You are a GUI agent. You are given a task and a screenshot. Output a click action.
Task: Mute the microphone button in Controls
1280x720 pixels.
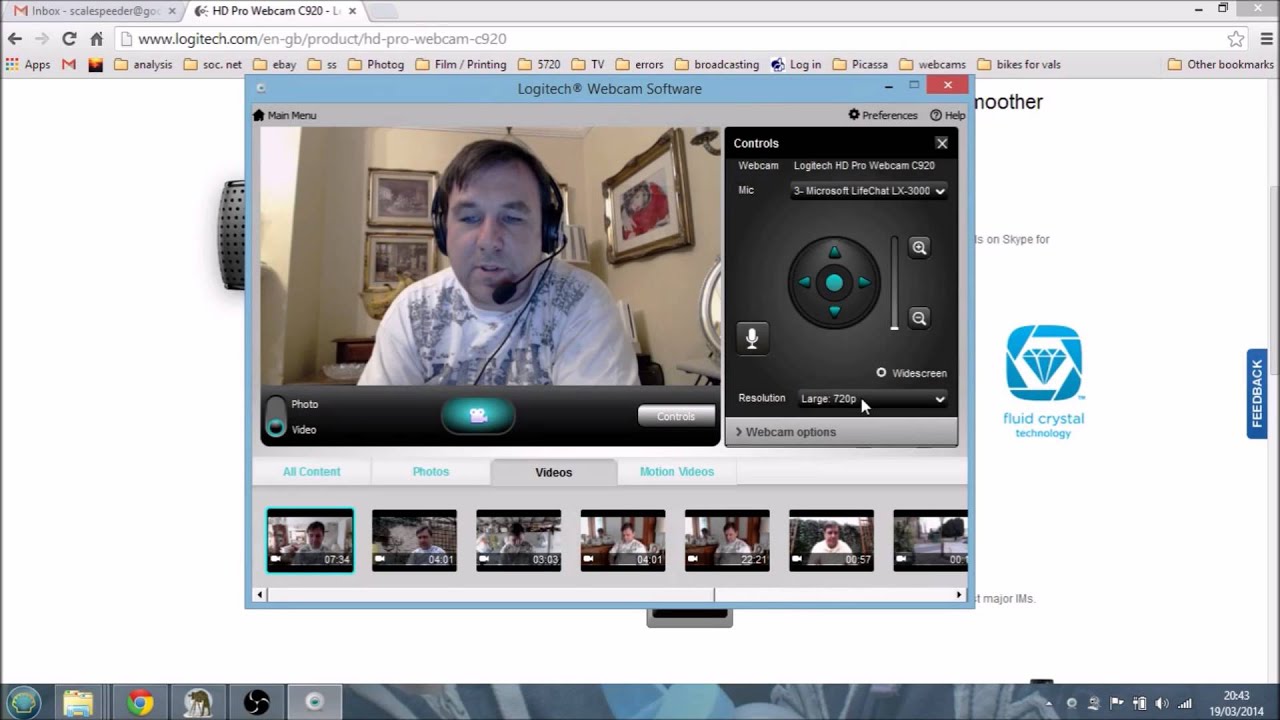click(752, 338)
